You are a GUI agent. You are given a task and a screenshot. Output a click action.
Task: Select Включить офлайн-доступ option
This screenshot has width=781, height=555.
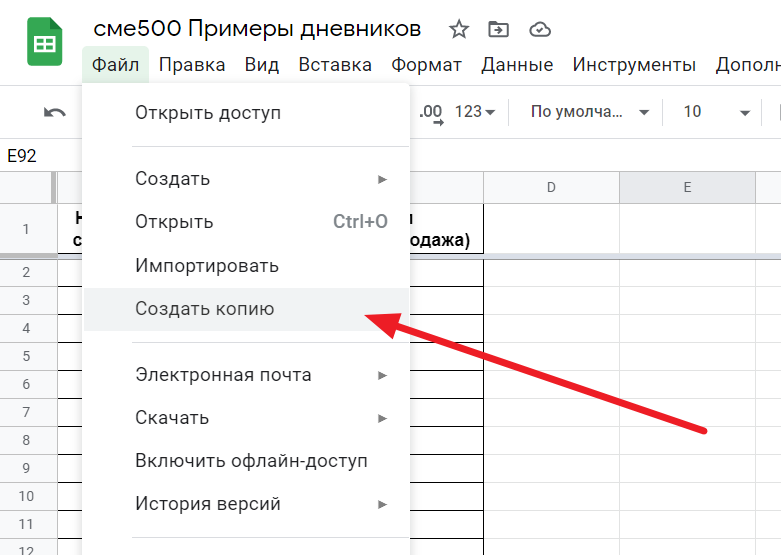(x=251, y=461)
